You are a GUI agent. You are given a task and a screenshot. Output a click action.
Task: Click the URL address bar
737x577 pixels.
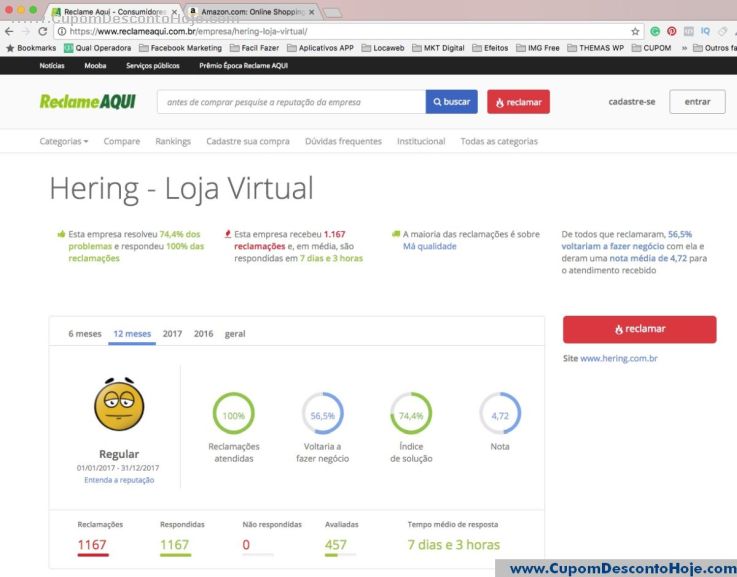348,31
